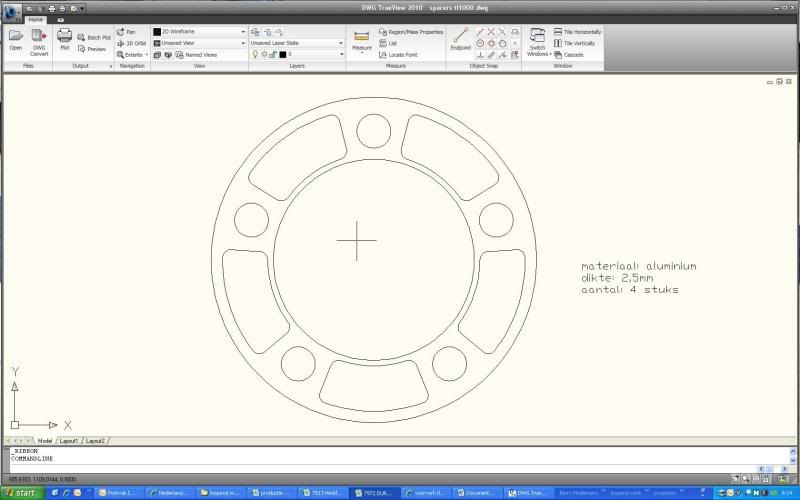Open the Unsaved Layer State dropdown

pyautogui.click(x=297, y=43)
